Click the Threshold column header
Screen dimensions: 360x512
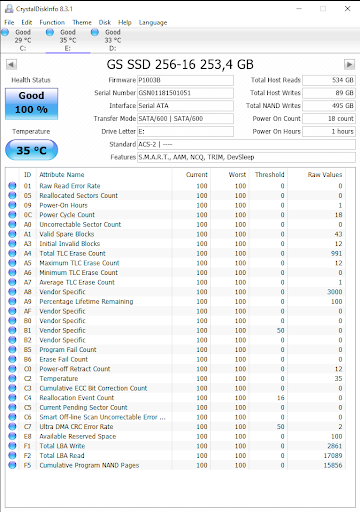click(x=269, y=175)
